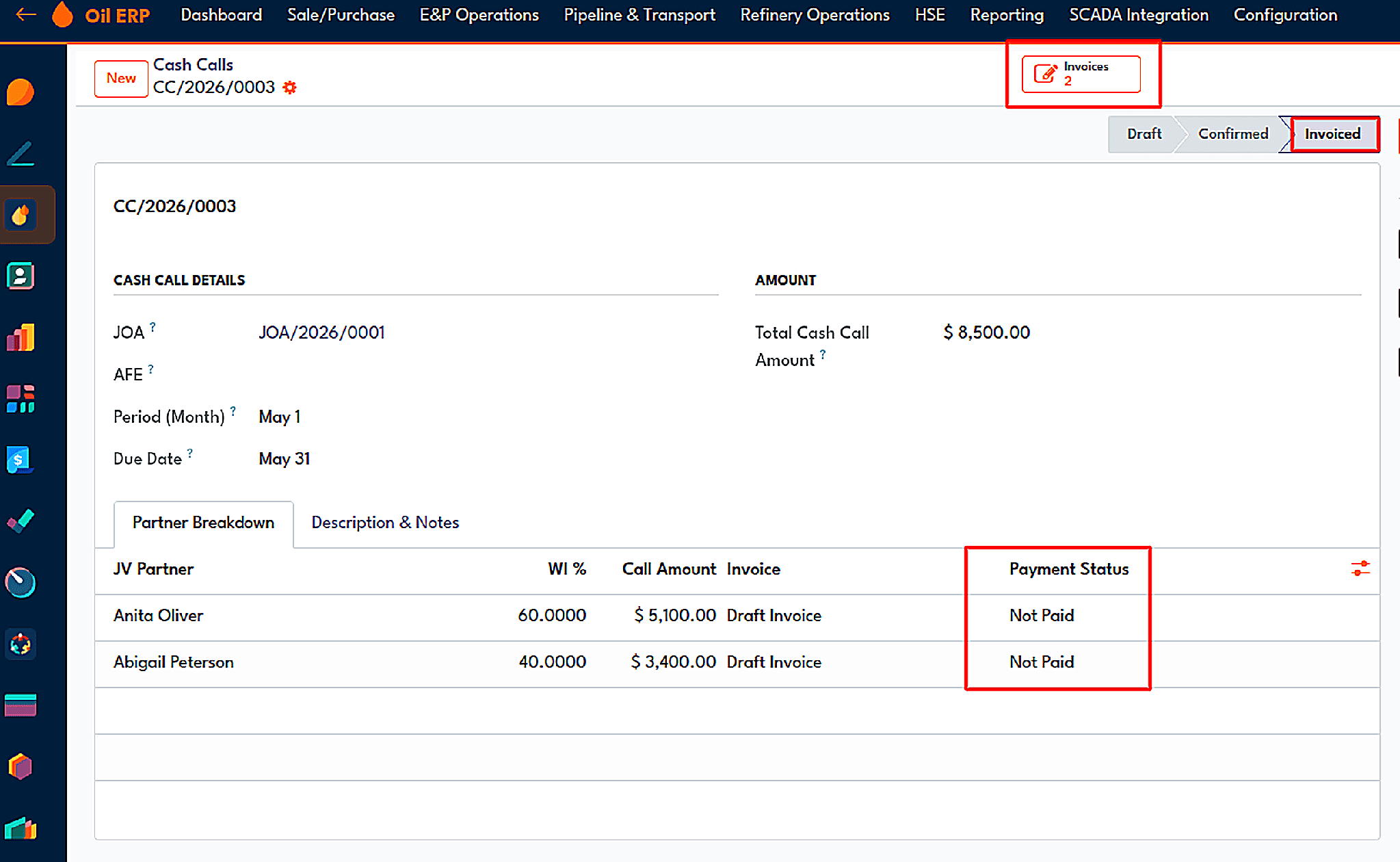The width and height of the screenshot is (1400, 862).
Task: Open the Invoices smart button
Action: [1081, 74]
